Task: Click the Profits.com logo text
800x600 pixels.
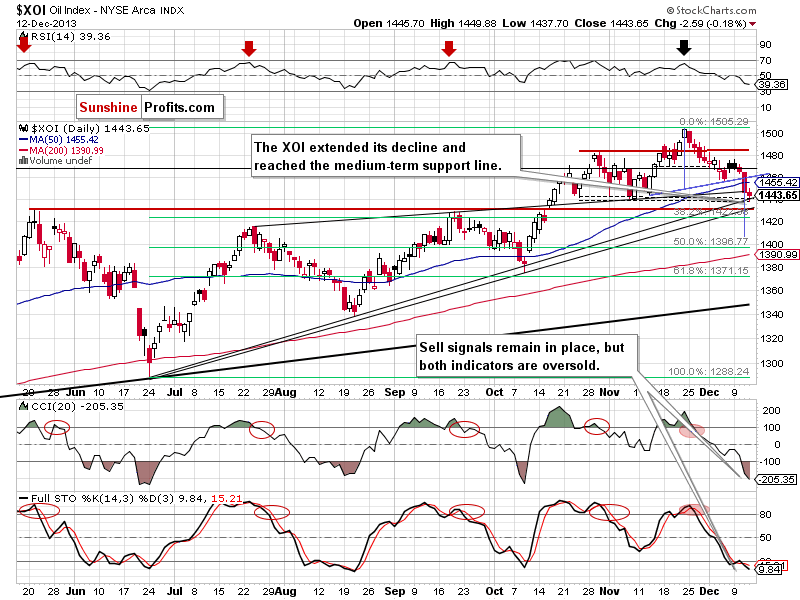Action: point(180,107)
